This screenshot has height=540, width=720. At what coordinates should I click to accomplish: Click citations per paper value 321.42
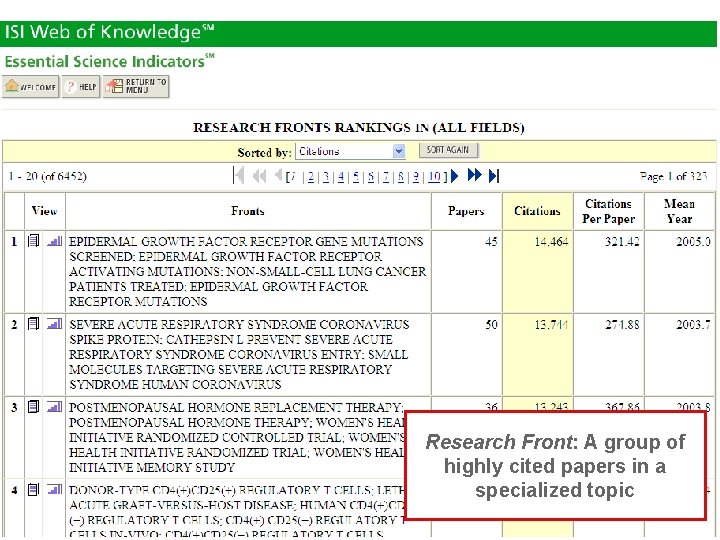pos(622,242)
